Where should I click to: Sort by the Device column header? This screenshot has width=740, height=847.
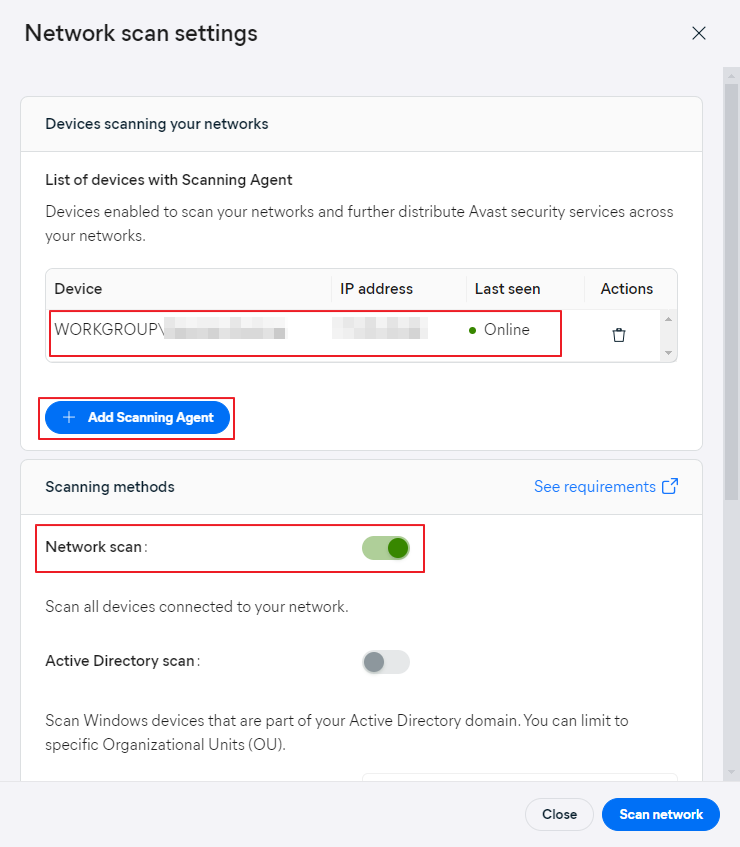click(x=79, y=289)
